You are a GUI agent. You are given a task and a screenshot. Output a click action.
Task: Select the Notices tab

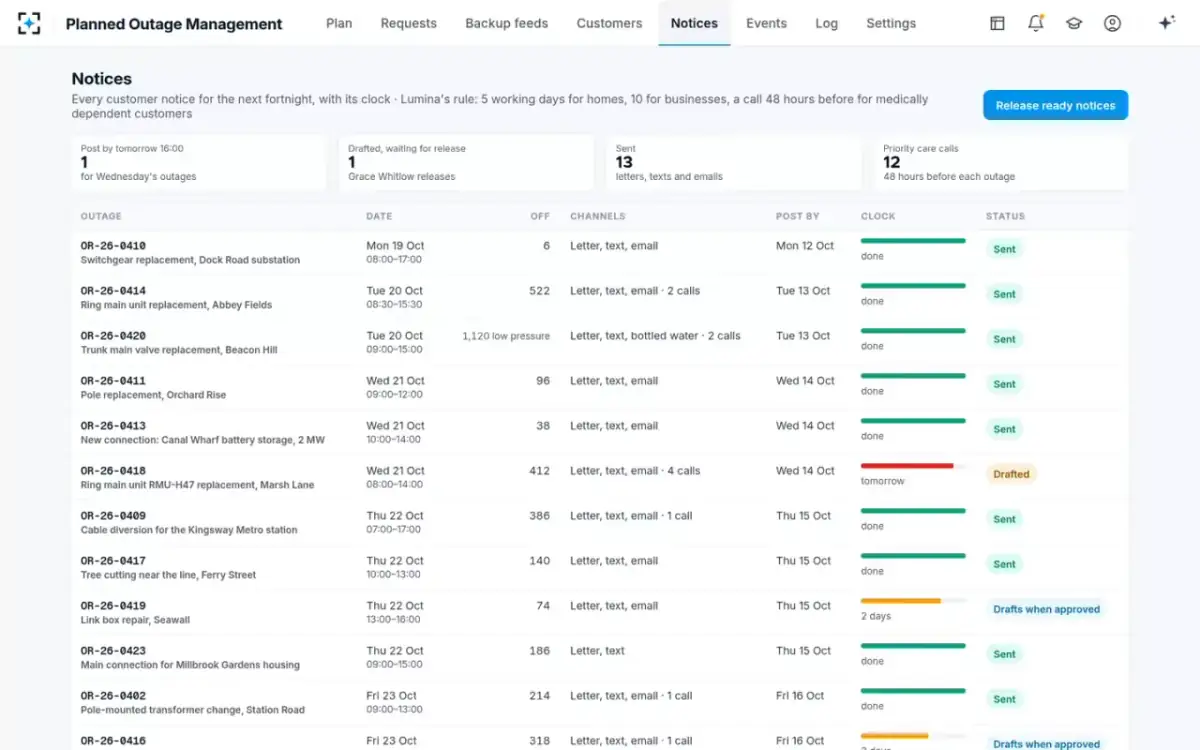click(x=695, y=23)
